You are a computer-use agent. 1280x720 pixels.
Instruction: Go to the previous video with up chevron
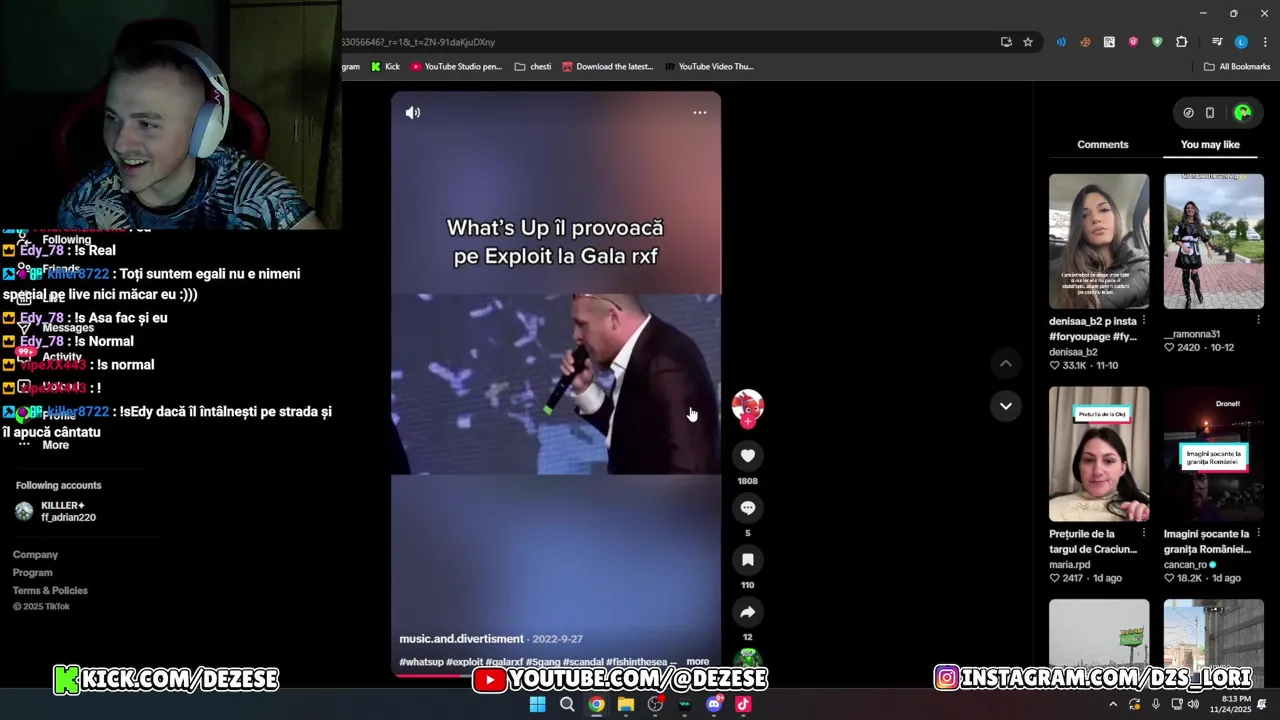[x=1005, y=363]
